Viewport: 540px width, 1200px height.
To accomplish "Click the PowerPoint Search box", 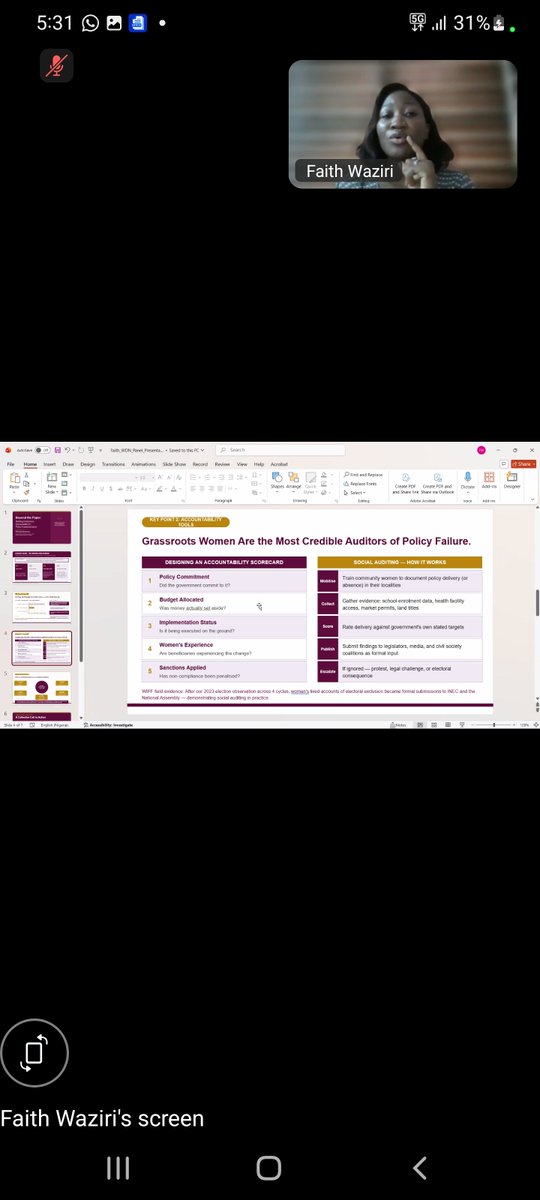I will [280, 450].
